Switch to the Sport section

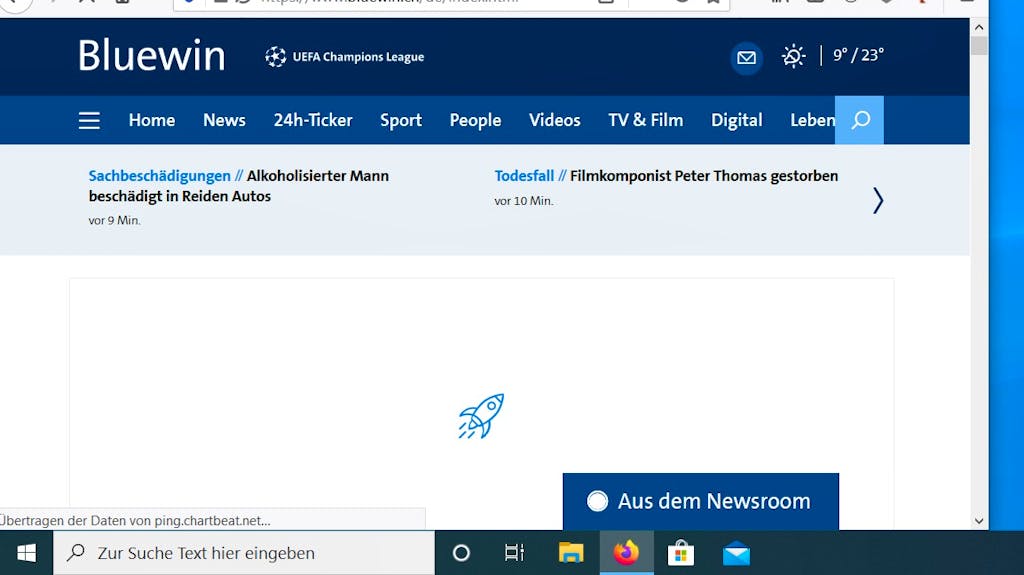[x=401, y=120]
